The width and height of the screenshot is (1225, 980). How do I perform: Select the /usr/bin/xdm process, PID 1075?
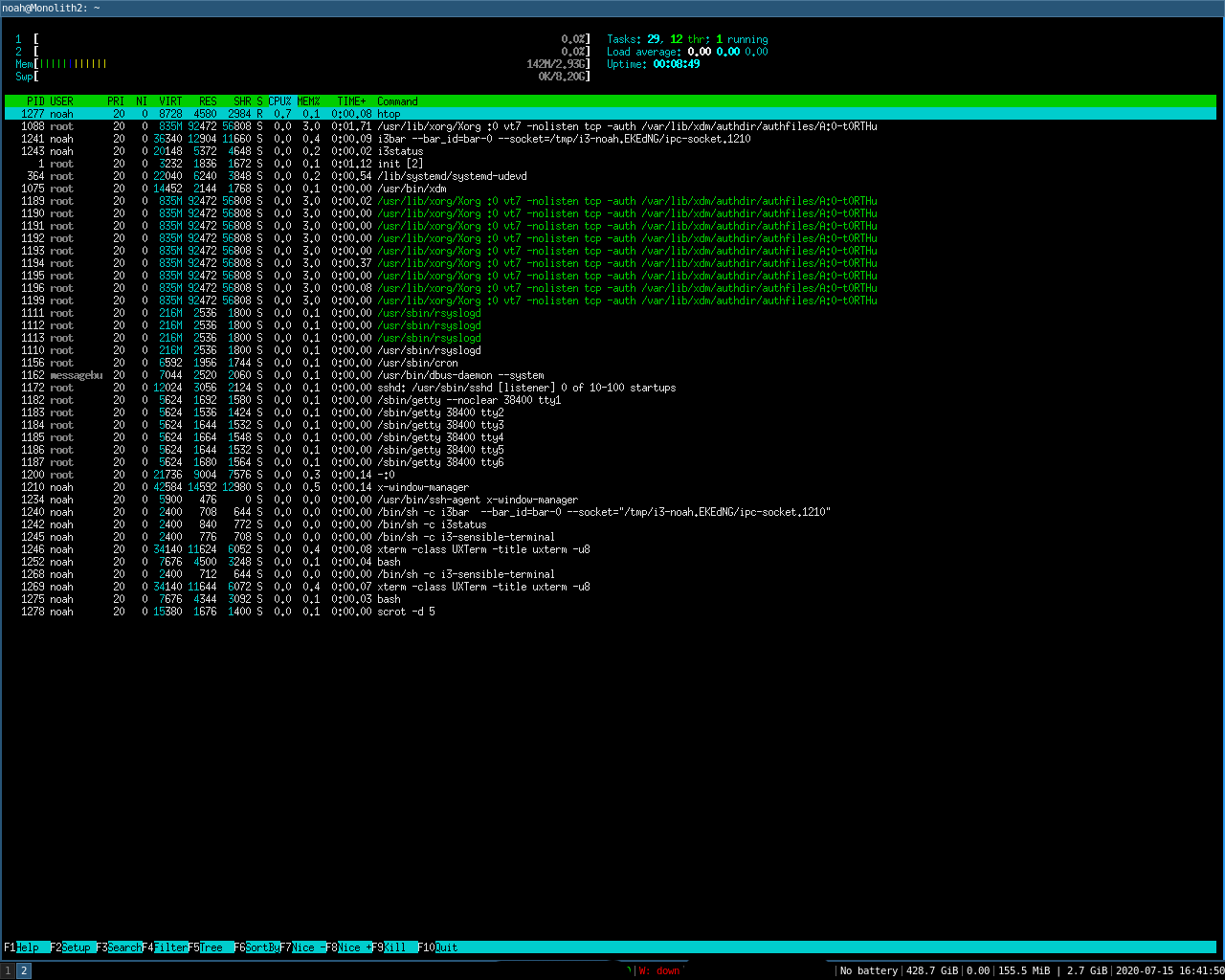click(611, 189)
